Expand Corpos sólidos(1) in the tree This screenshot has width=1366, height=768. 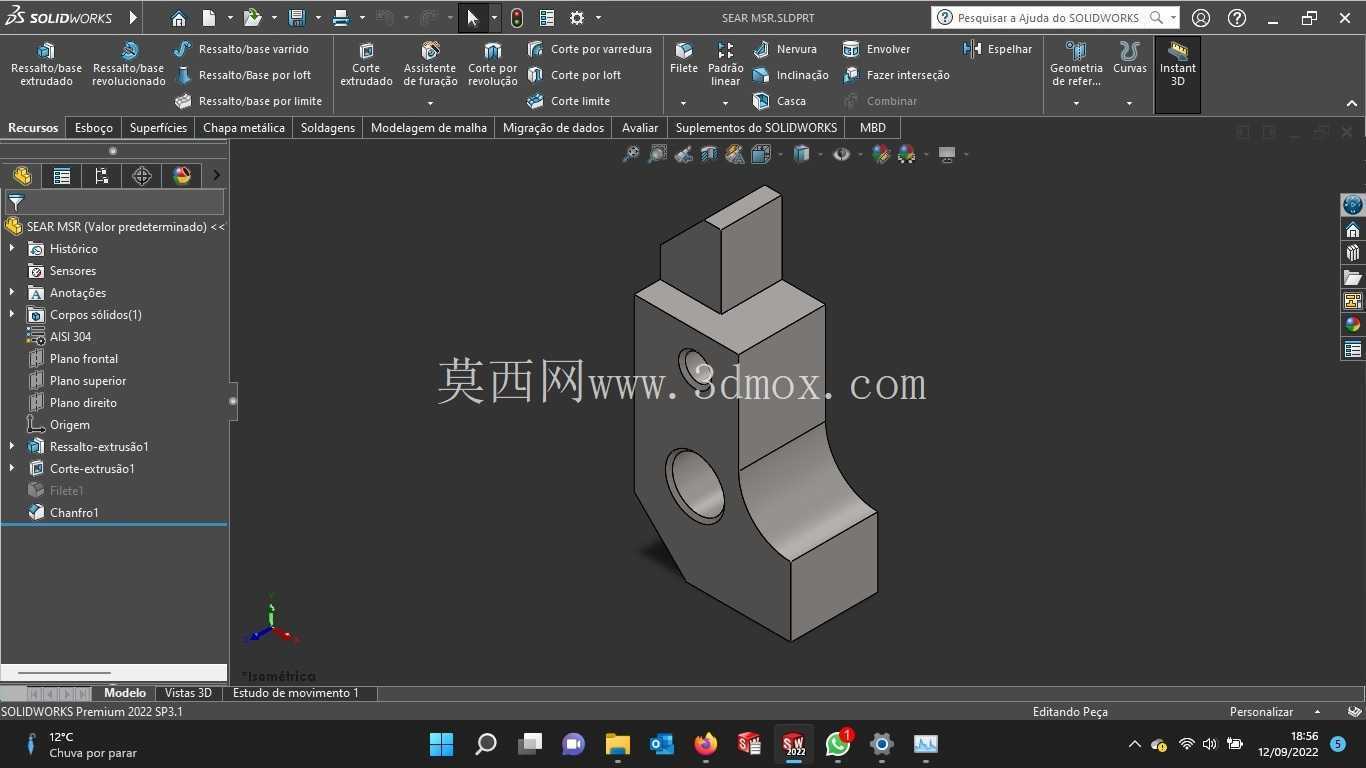[12, 314]
